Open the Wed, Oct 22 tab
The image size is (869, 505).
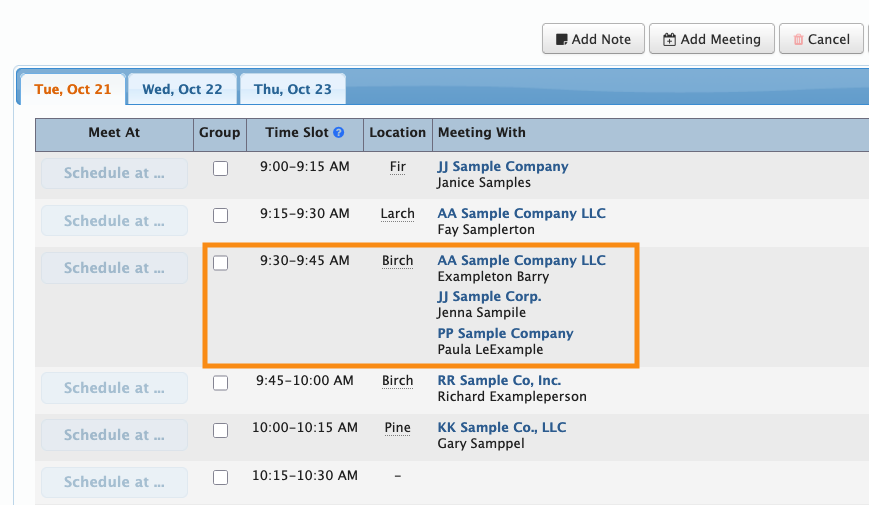point(182,89)
